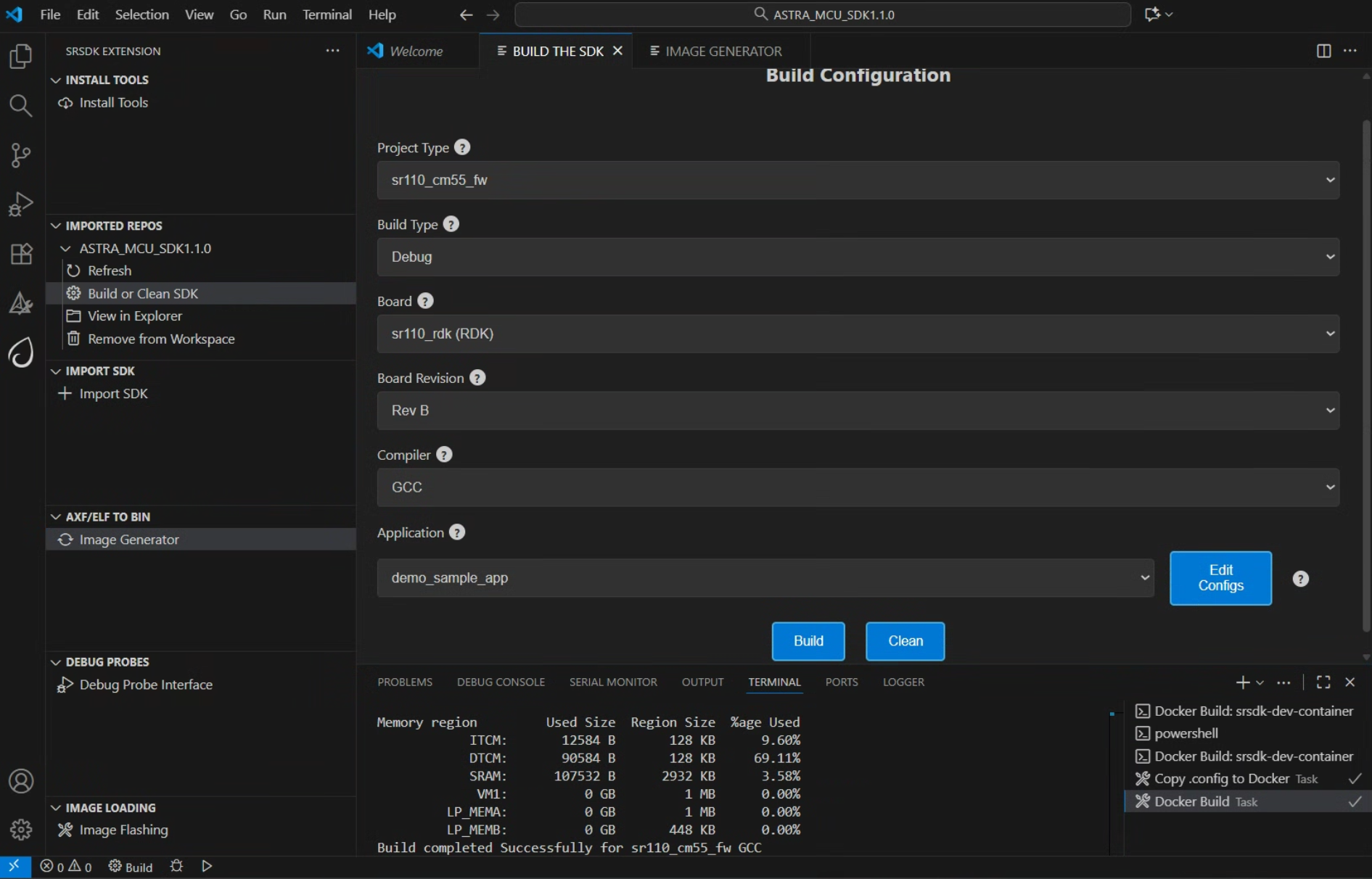The height and width of the screenshot is (879, 1372).
Task: Select Image Flashing in the sidebar
Action: tap(123, 830)
